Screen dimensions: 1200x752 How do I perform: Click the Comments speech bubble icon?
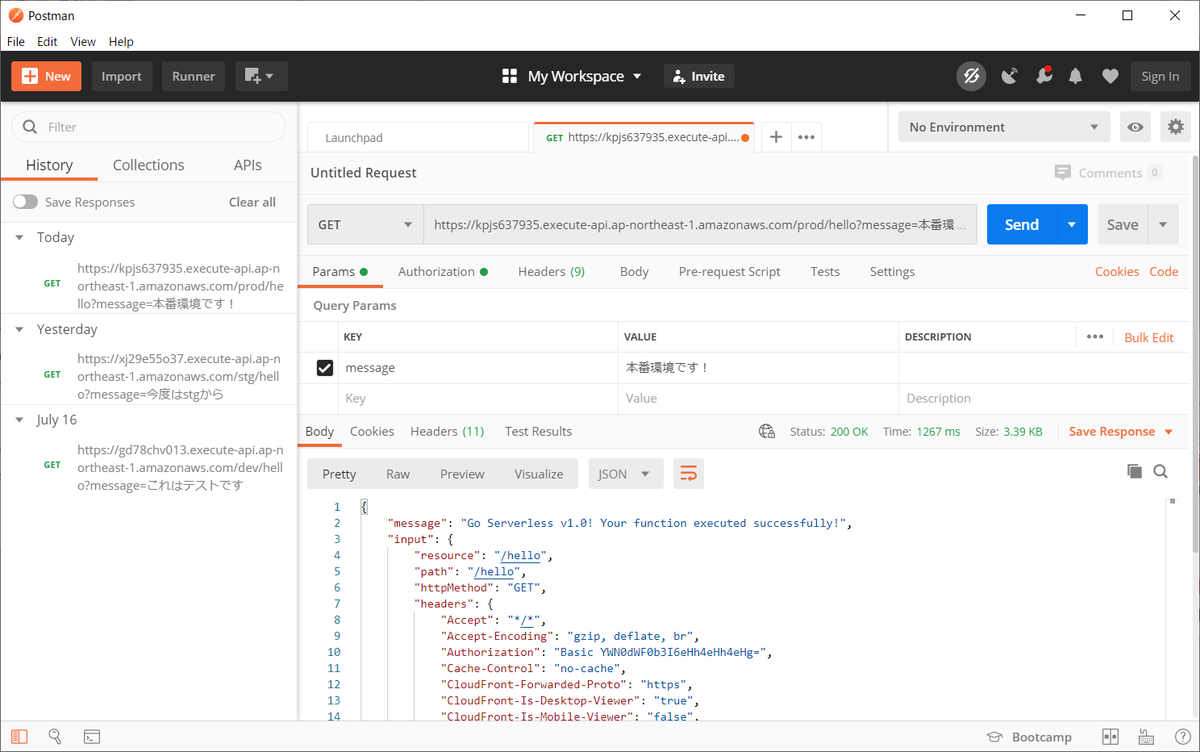[x=1062, y=172]
